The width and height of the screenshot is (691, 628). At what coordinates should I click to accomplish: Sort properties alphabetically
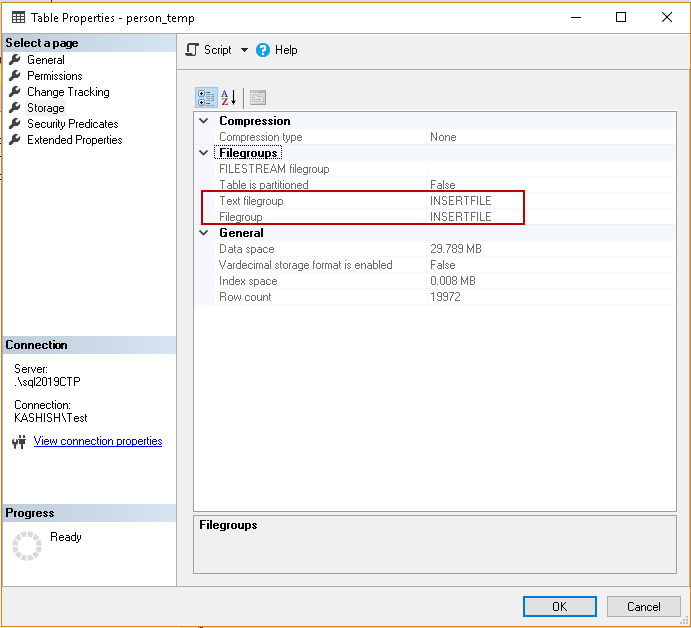pyautogui.click(x=229, y=97)
